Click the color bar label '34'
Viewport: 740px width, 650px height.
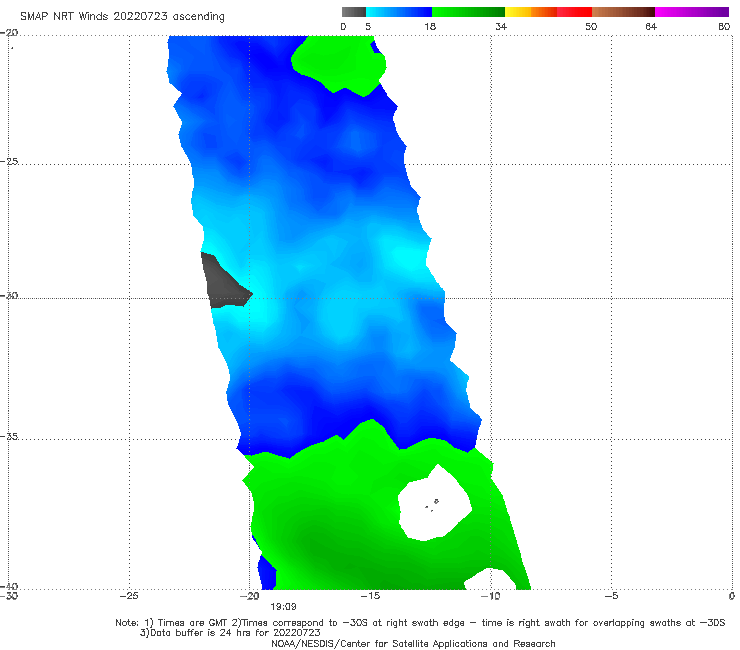(x=501, y=26)
